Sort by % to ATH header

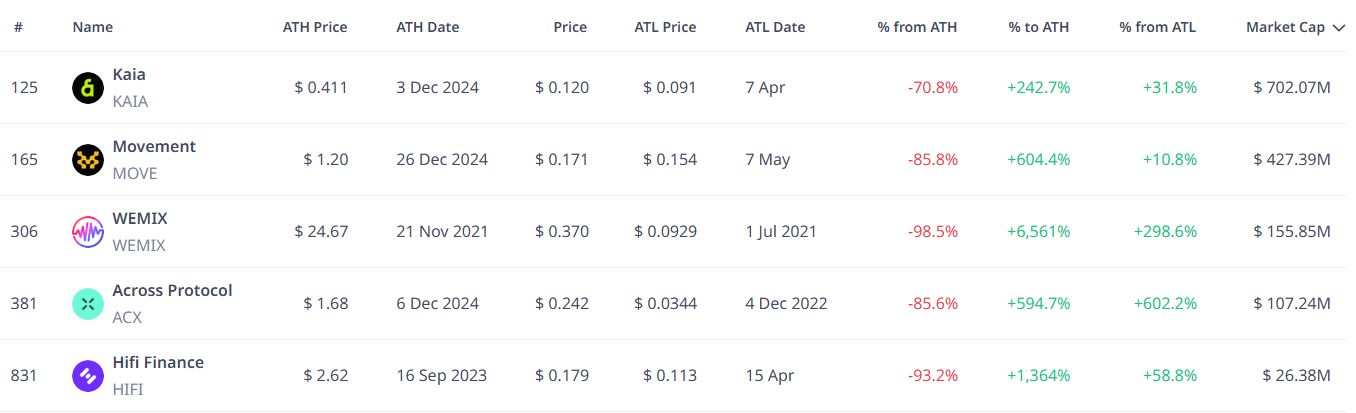pyautogui.click(x=1039, y=27)
